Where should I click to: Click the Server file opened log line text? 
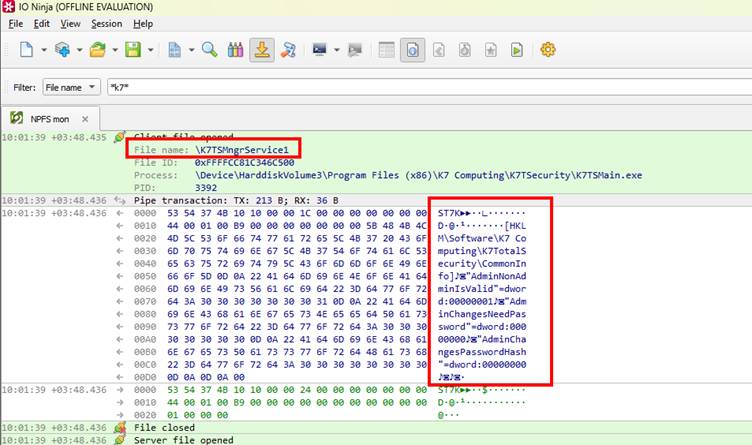[x=184, y=440]
